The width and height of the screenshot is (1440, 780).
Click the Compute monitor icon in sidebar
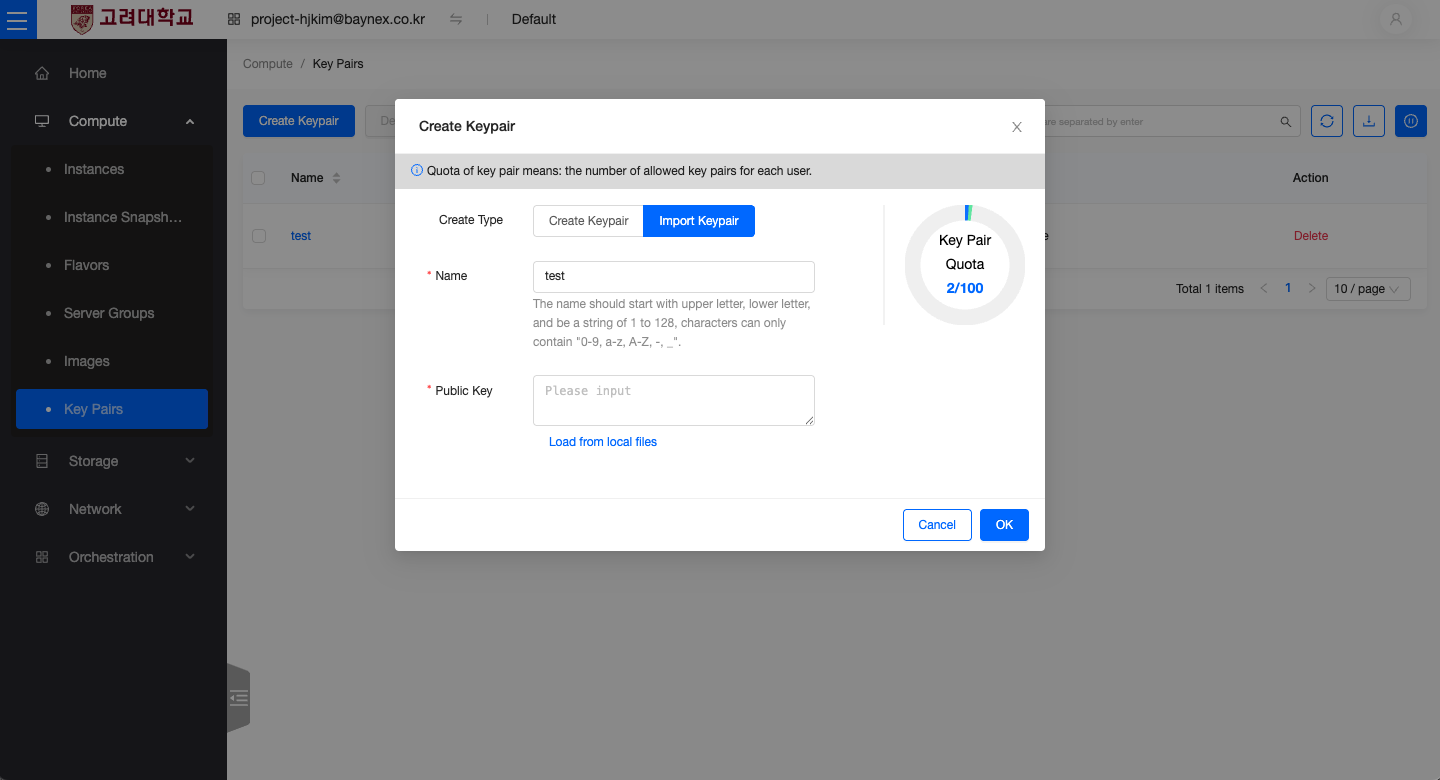pyautogui.click(x=42, y=121)
